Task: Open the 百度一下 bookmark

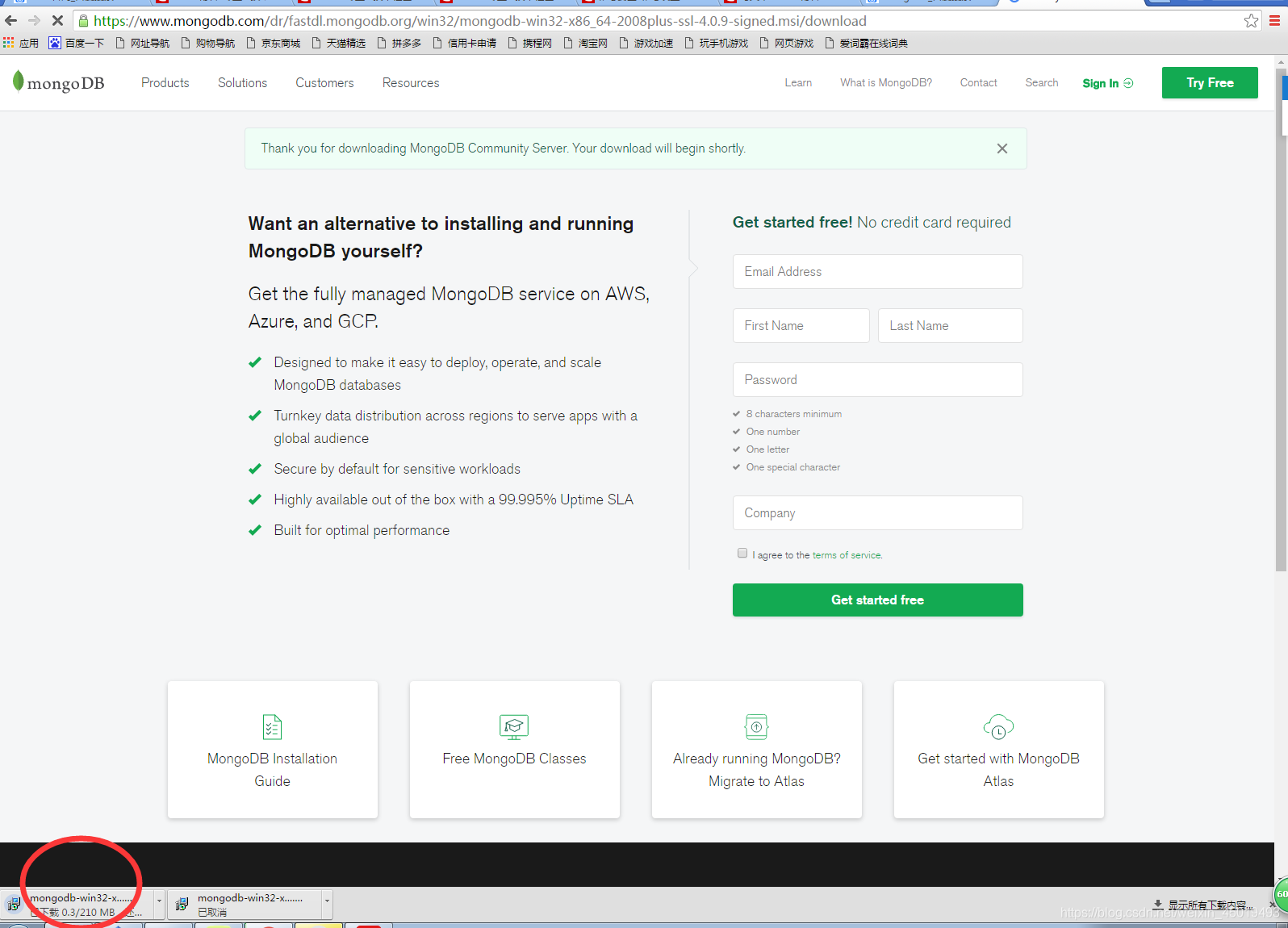Action: tap(77, 43)
